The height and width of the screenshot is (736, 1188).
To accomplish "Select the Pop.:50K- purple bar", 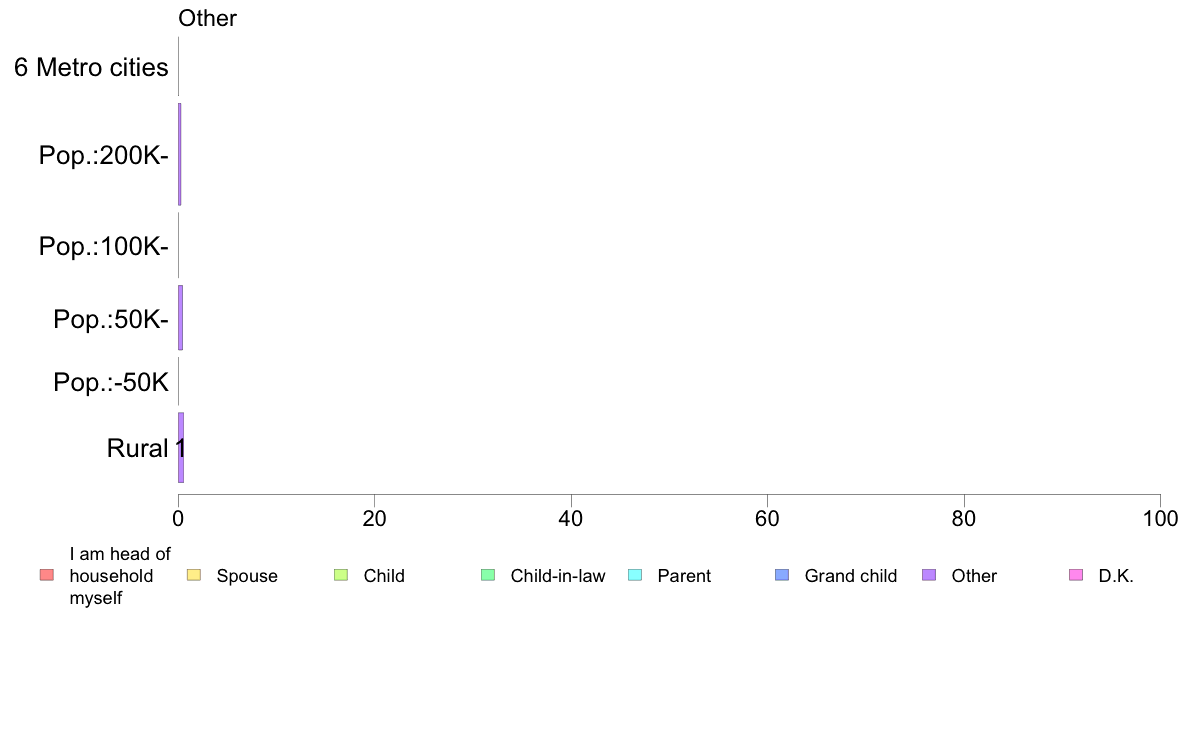I will pos(180,318).
